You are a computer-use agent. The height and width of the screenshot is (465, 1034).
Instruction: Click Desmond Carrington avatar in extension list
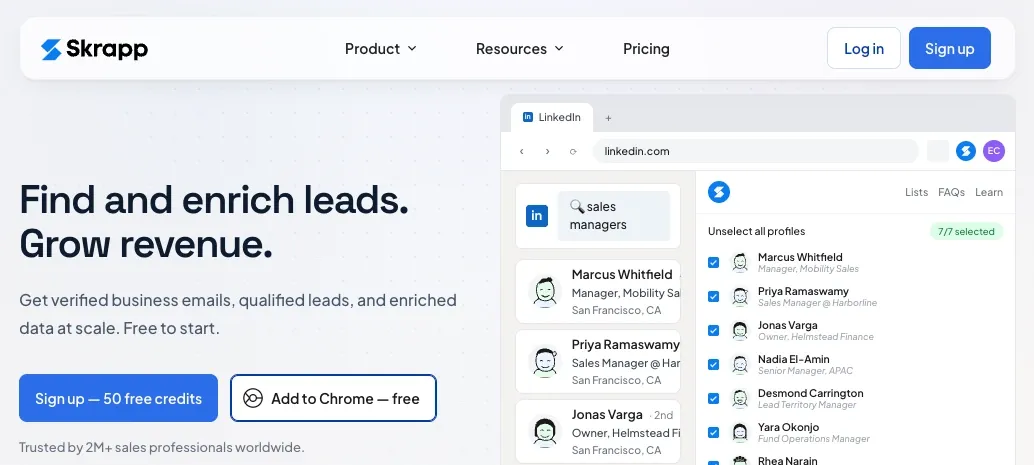click(740, 398)
